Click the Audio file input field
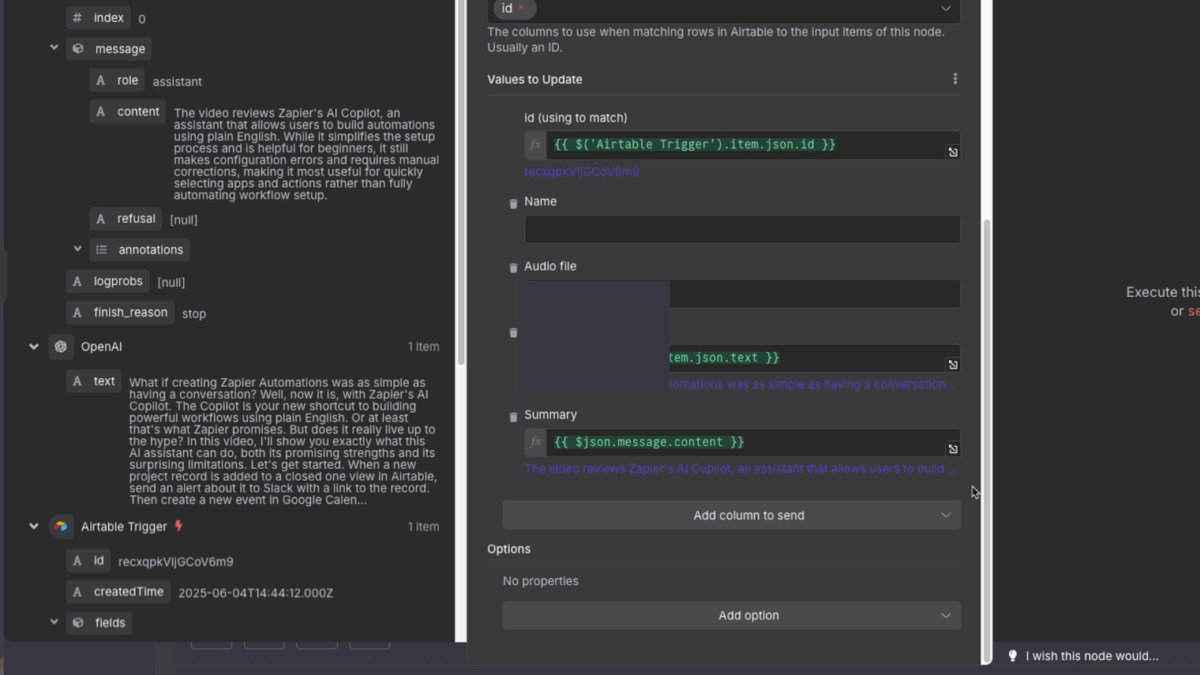The width and height of the screenshot is (1200, 675). [815, 294]
